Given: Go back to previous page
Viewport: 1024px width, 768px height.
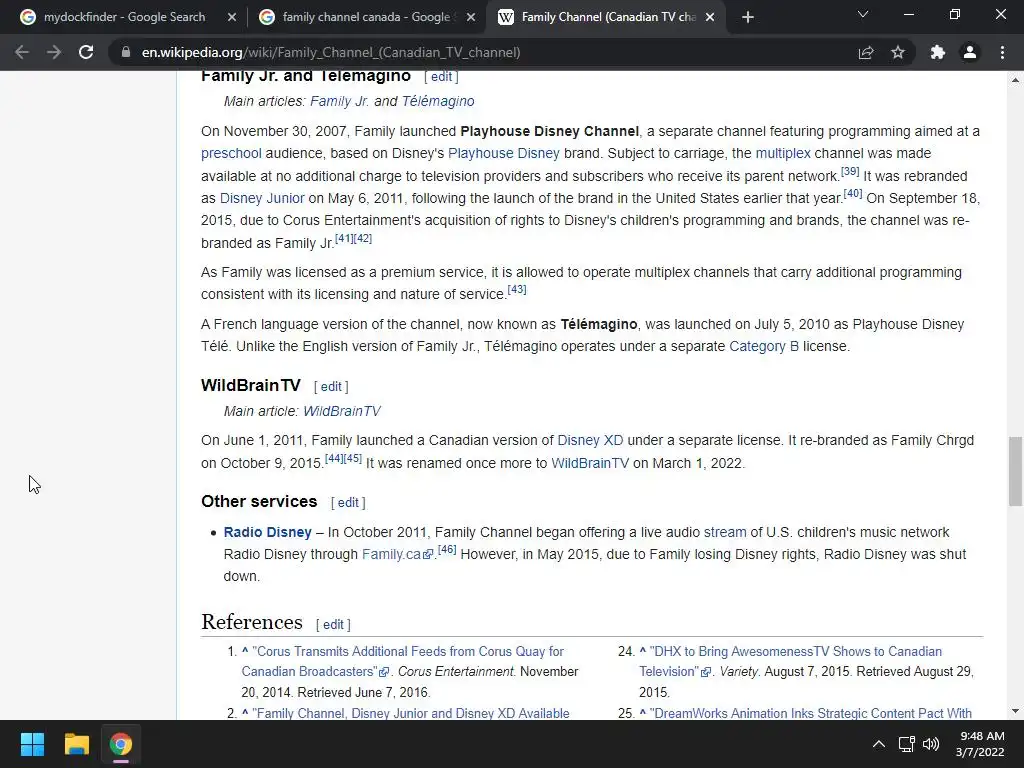Looking at the screenshot, I should point(22,52).
